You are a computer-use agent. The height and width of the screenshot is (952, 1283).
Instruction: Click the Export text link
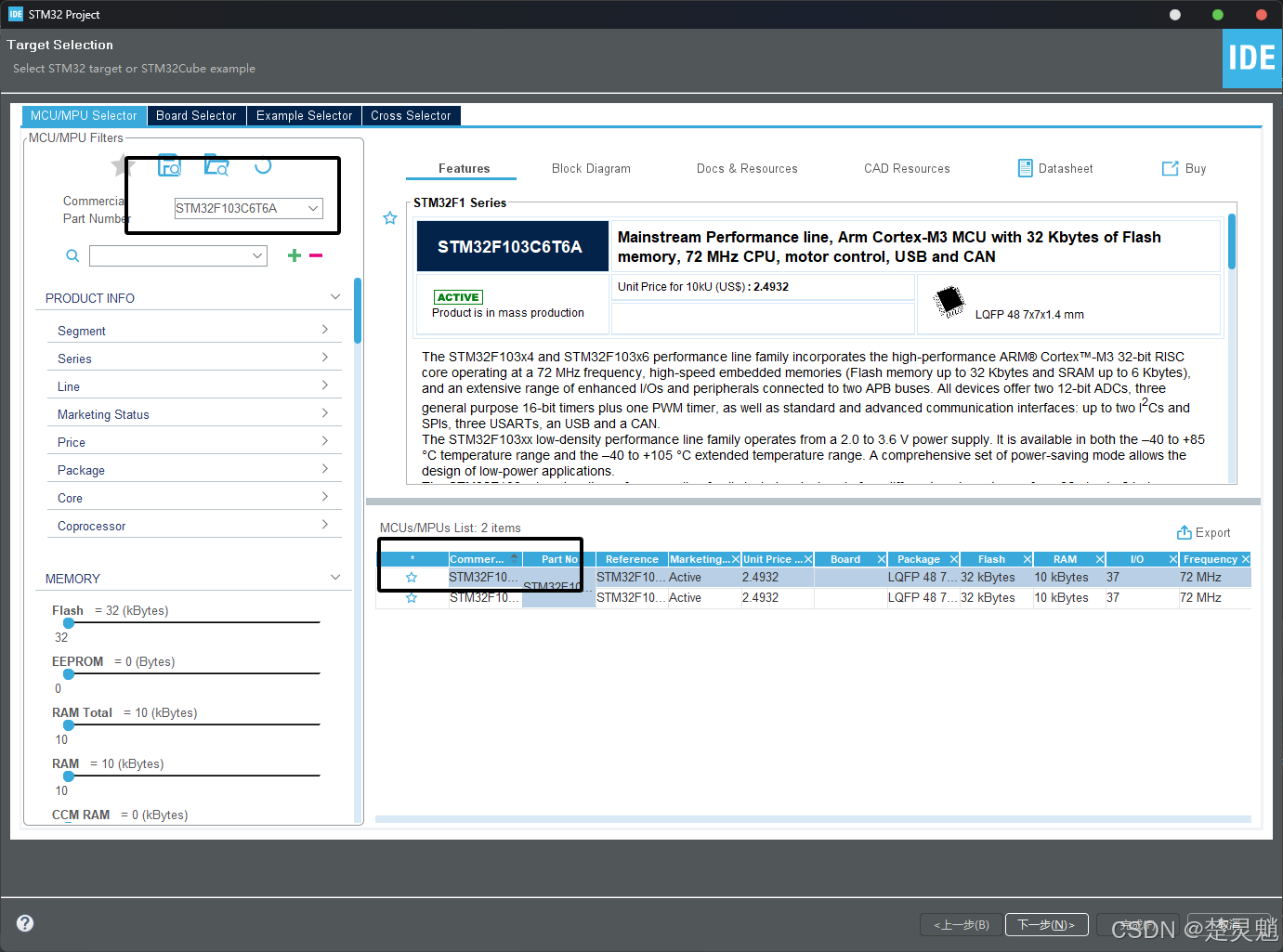[x=1212, y=532]
